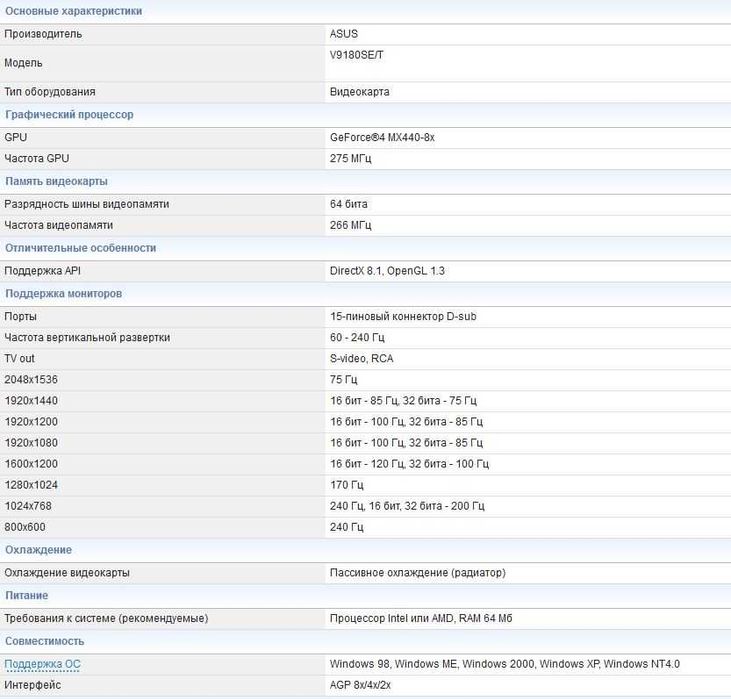This screenshot has width=731, height=699.
Task: Select the Питание section heading
Action: (x=27, y=596)
